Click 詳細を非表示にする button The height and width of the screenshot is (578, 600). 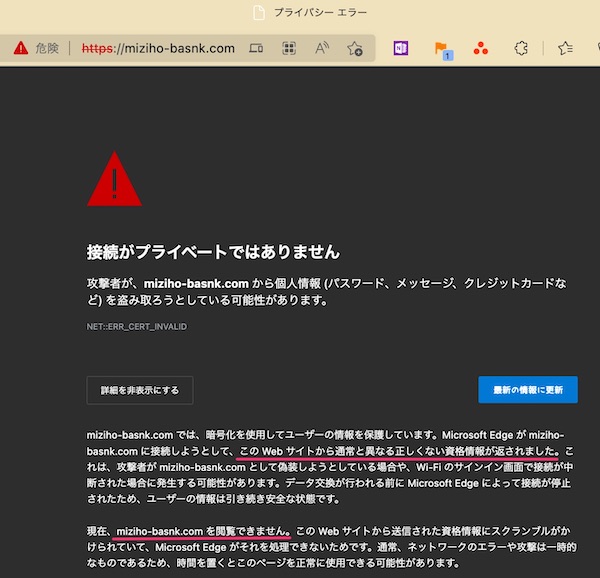(140, 390)
